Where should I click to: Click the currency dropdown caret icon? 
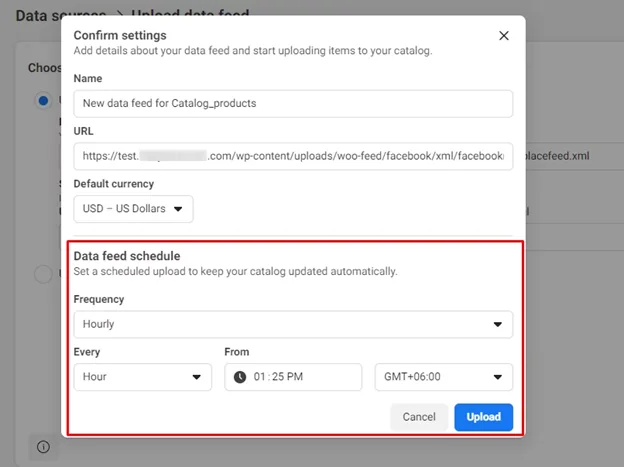click(x=178, y=209)
